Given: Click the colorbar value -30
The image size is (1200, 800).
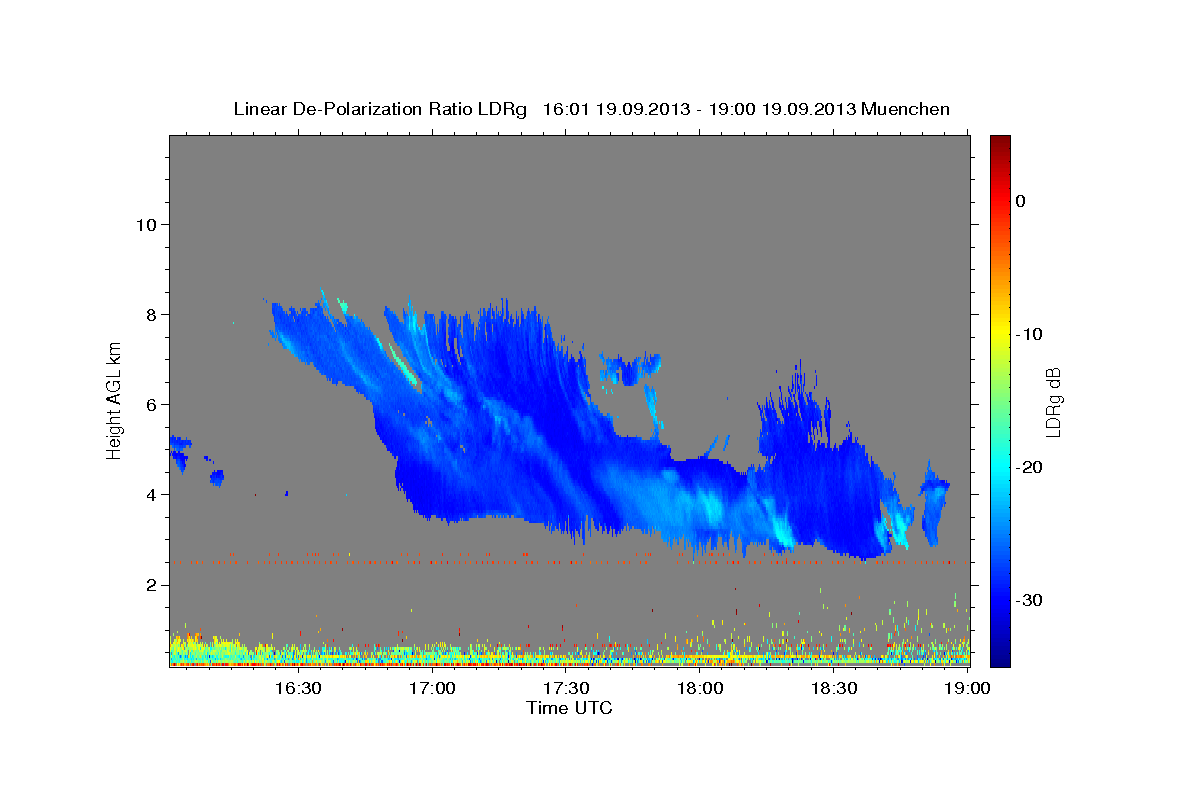Looking at the screenshot, I should tap(1029, 600).
